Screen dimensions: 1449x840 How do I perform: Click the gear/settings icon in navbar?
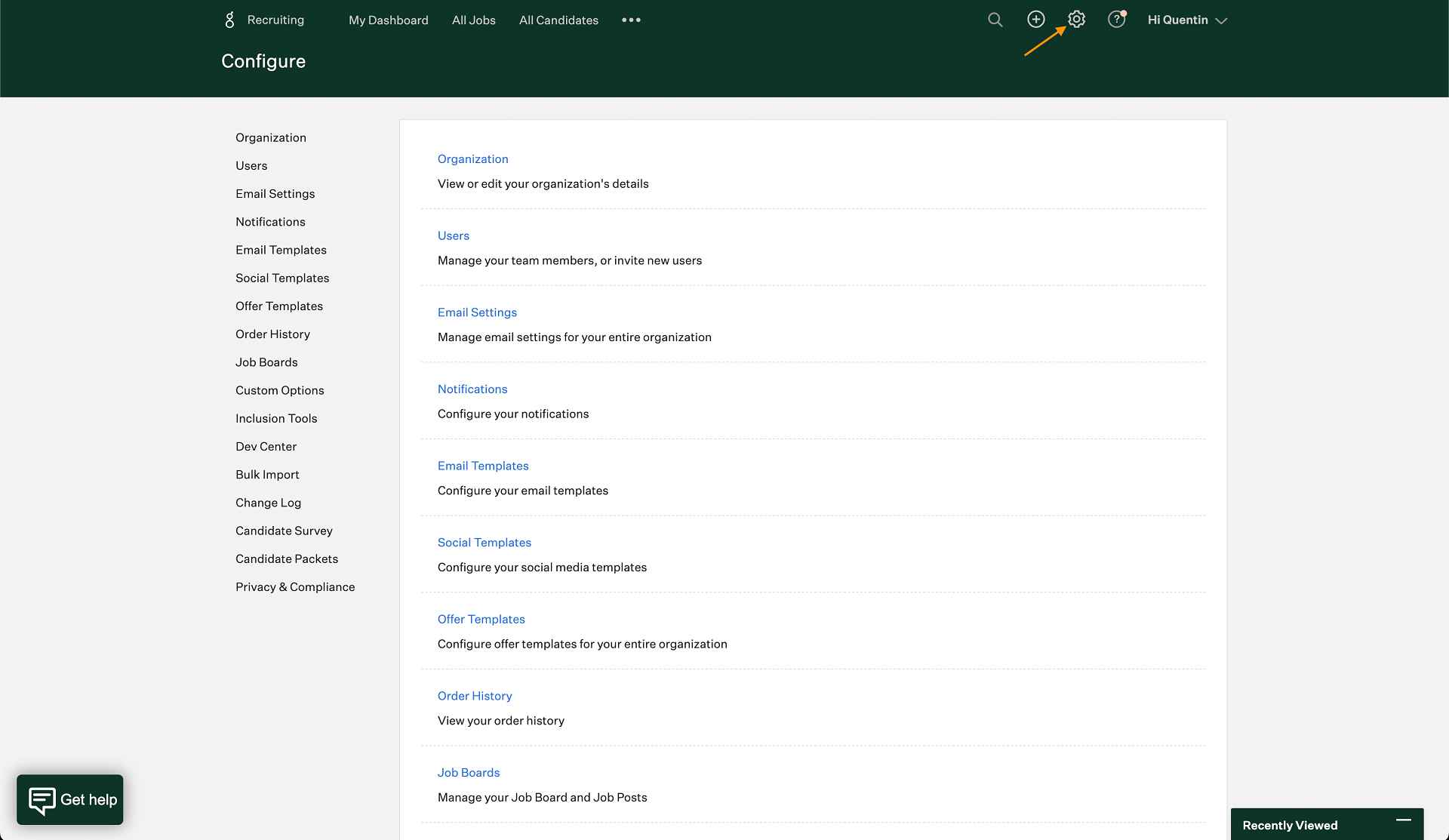pos(1076,20)
